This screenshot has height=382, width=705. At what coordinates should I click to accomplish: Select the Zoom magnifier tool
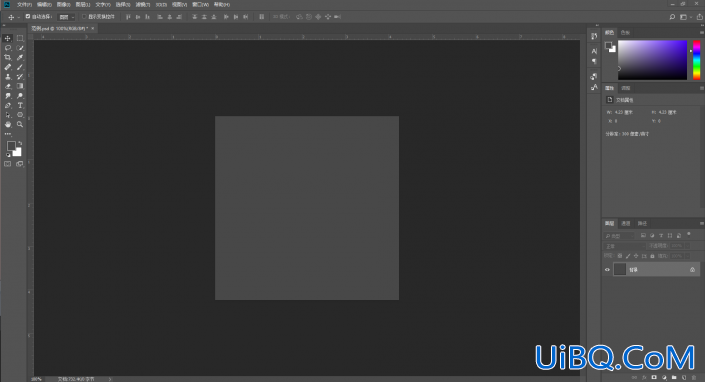(x=20, y=124)
